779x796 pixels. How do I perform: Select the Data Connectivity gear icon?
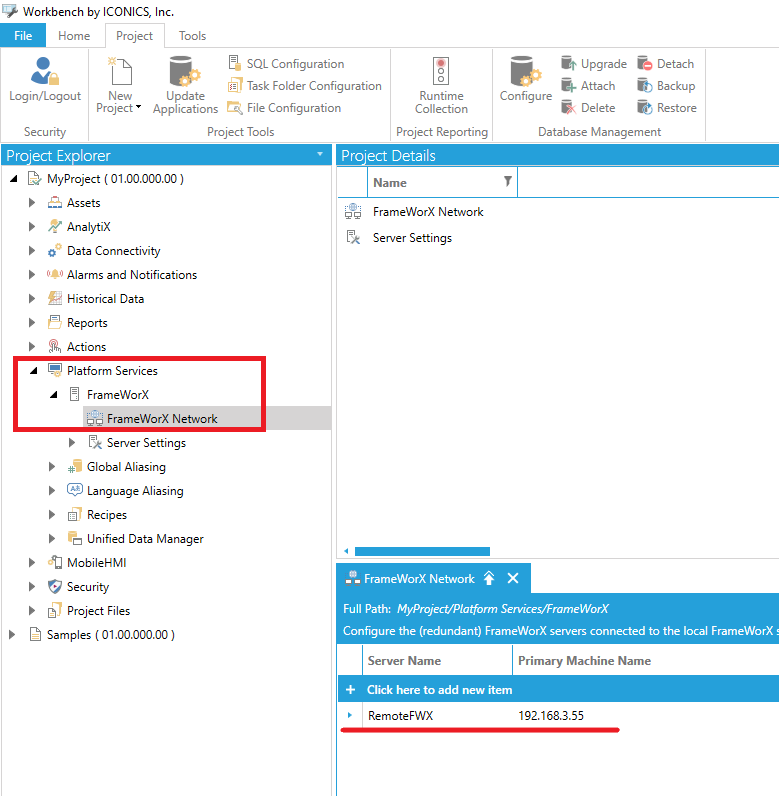pos(55,250)
